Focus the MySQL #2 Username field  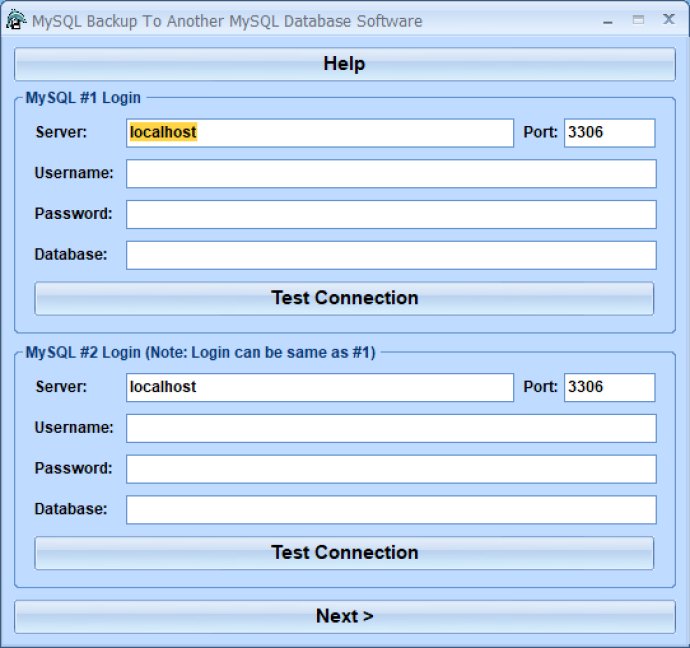pos(391,428)
